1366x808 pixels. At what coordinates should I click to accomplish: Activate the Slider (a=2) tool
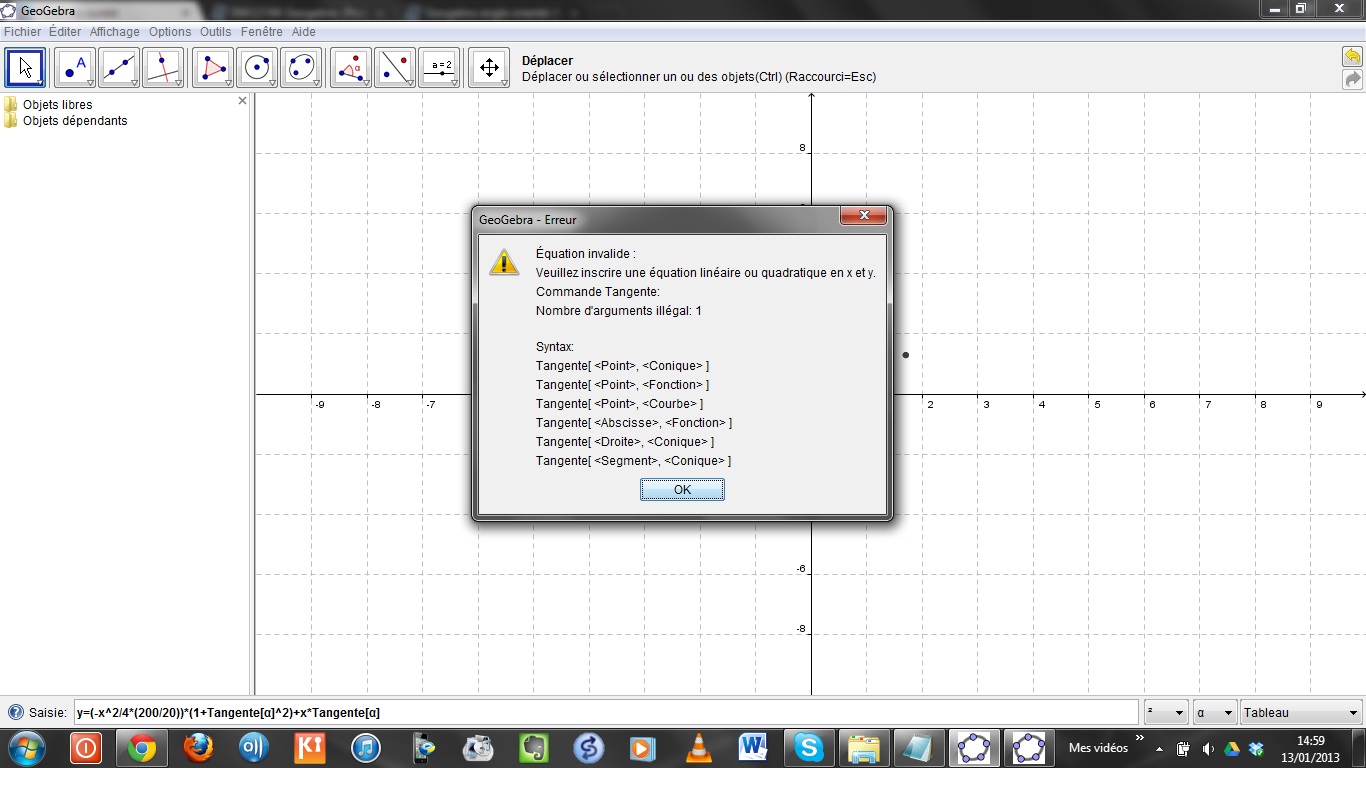(x=439, y=68)
